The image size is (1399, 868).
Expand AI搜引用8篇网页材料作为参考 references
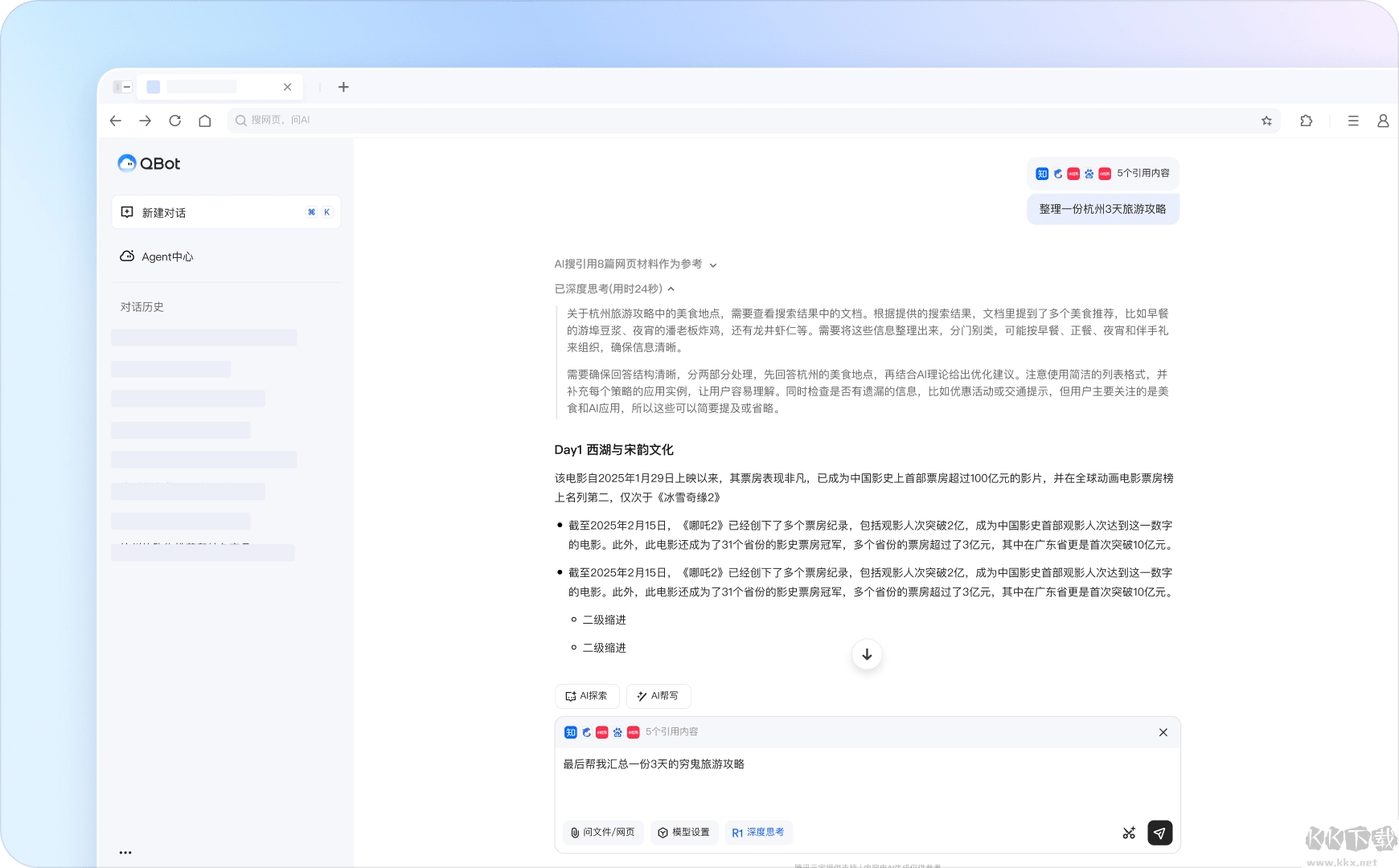(x=714, y=264)
